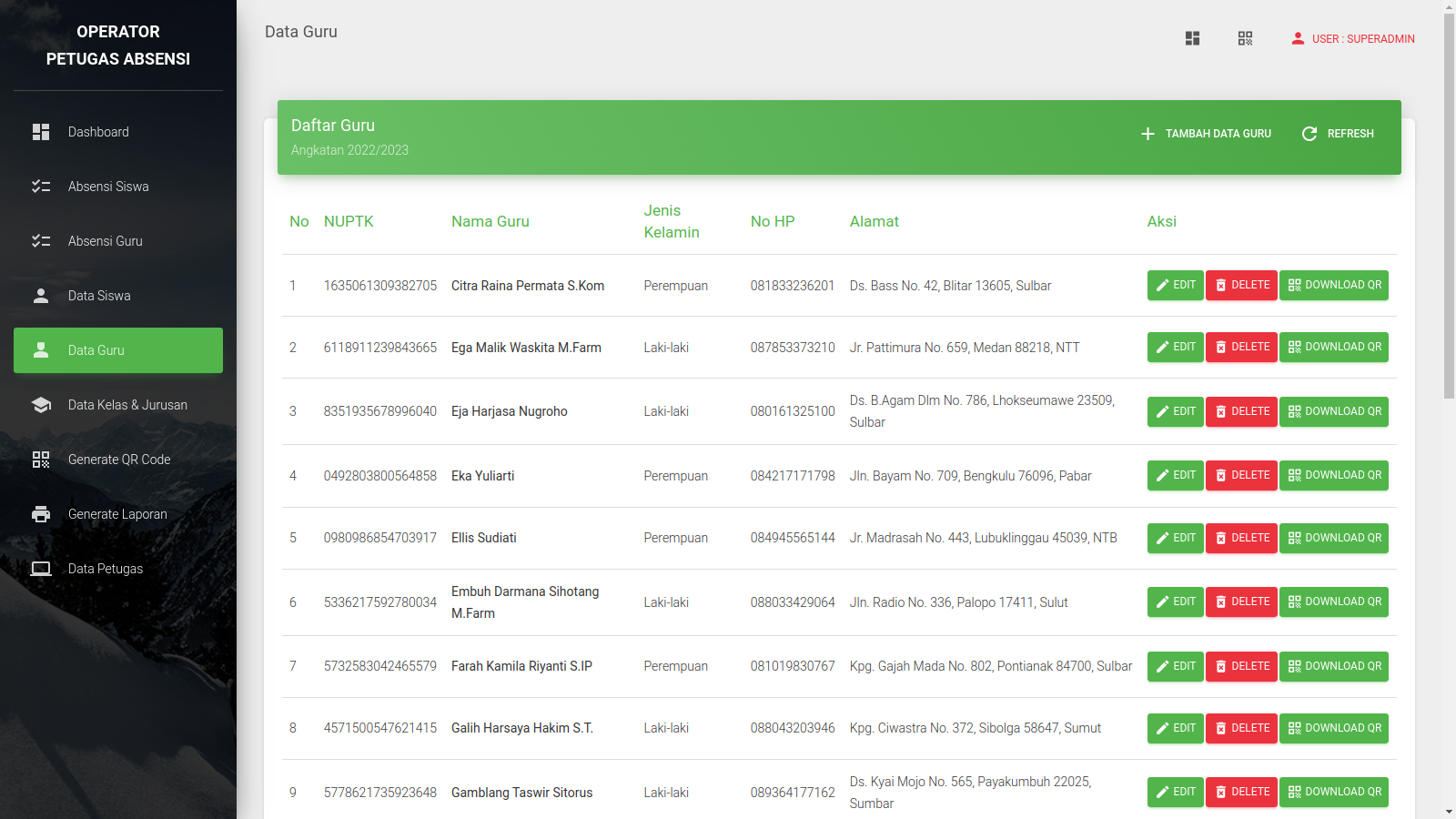
Task: Click the dashboard grid icon in top bar
Action: coord(1192,38)
